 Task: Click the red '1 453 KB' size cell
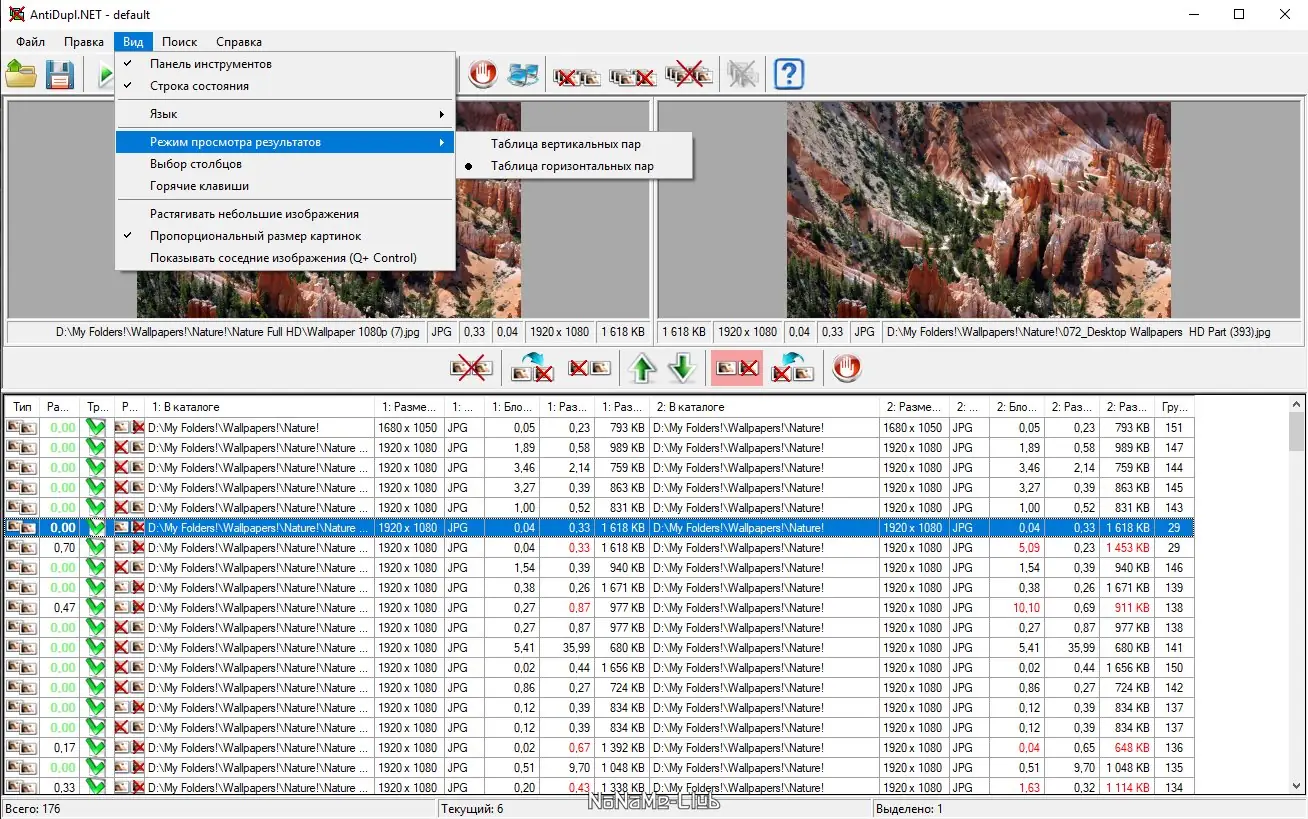point(1128,548)
